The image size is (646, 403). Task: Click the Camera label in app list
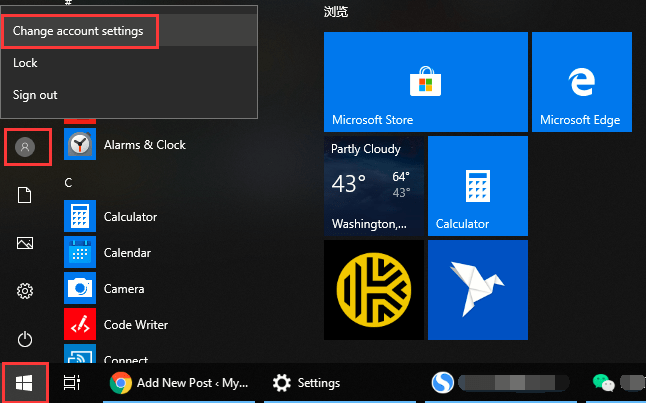tap(124, 289)
